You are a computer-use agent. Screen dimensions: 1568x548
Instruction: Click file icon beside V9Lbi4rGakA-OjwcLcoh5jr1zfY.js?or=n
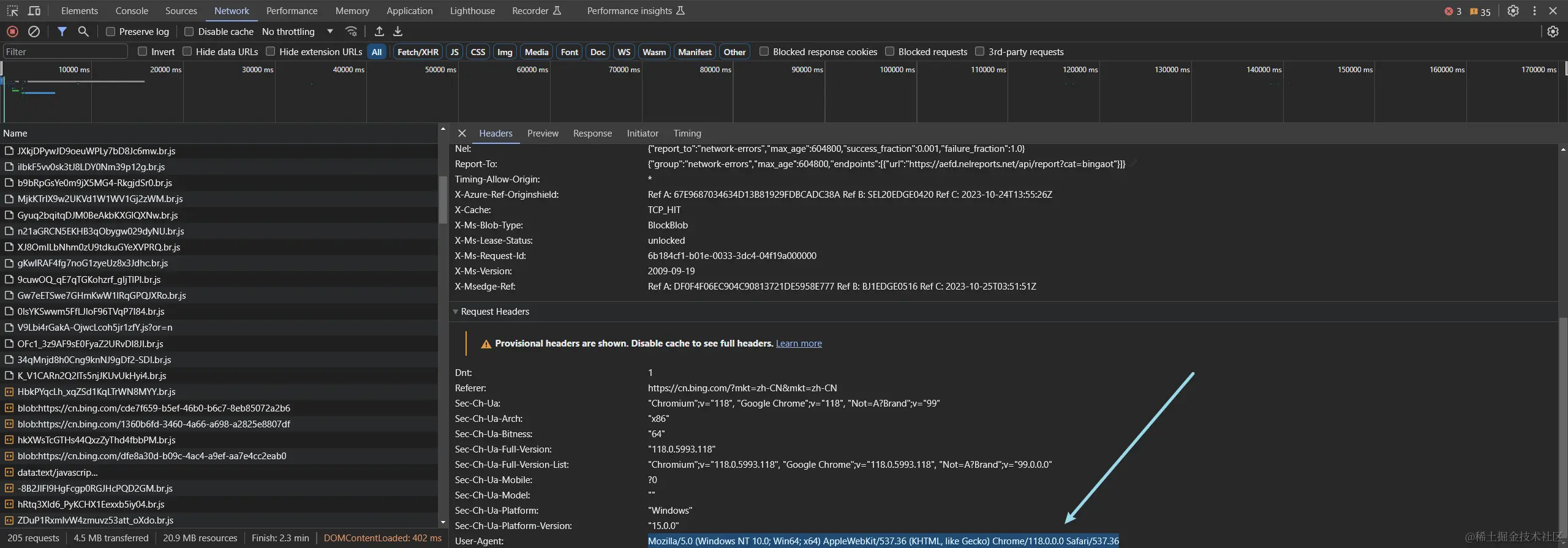(x=9, y=327)
